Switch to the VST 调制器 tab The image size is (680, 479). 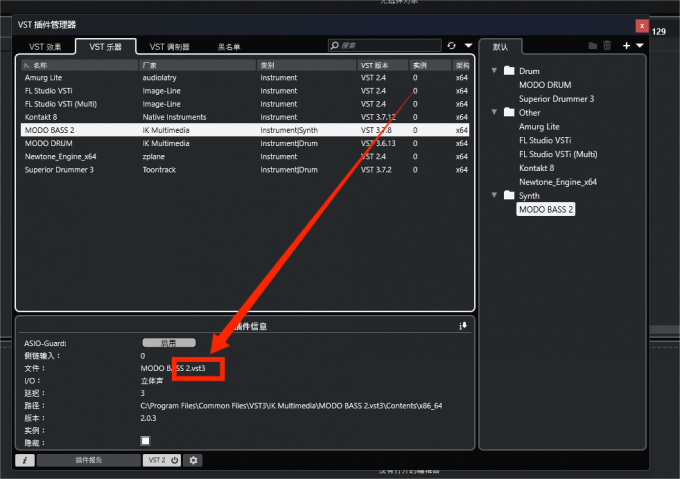point(170,47)
